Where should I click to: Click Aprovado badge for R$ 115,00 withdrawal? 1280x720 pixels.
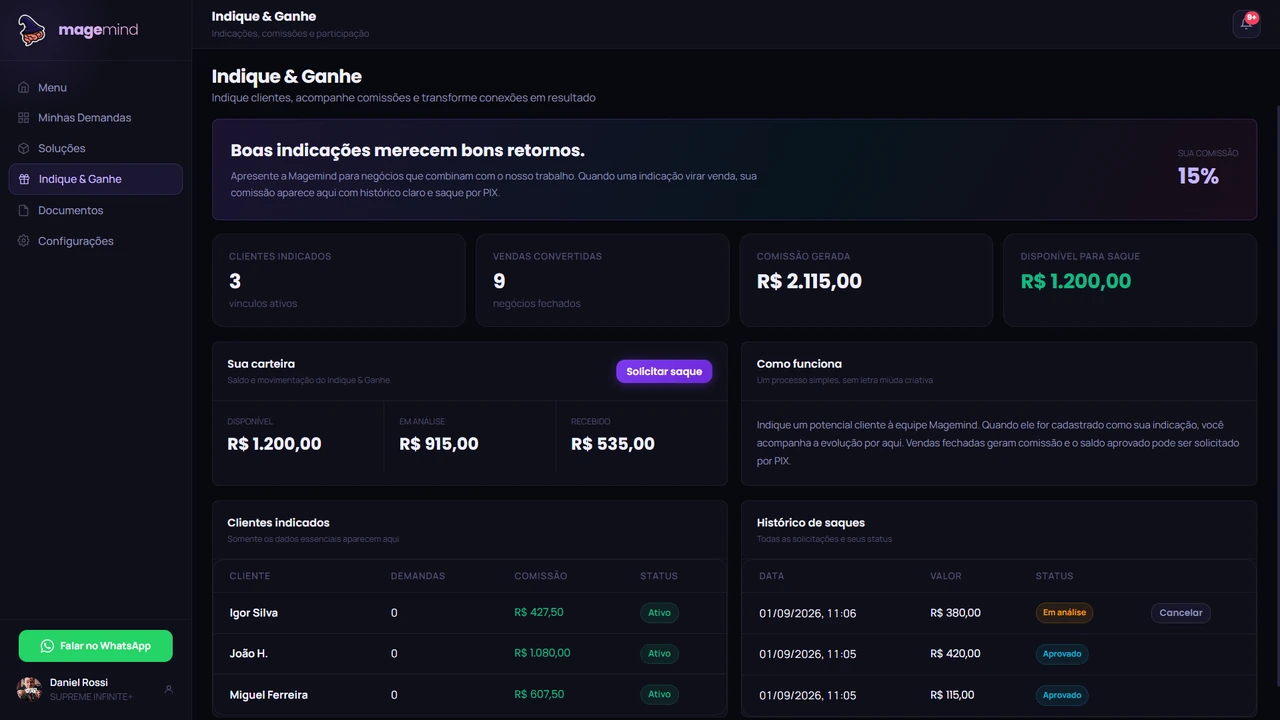(x=1062, y=695)
